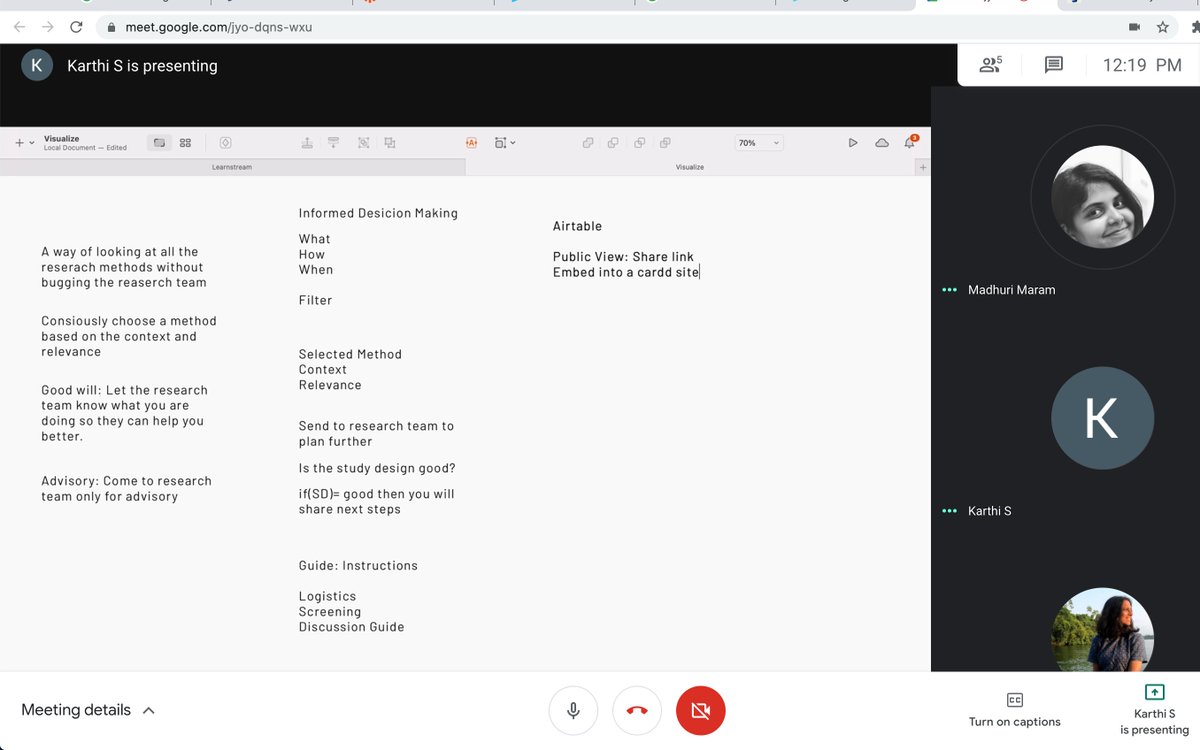This screenshot has width=1200, height=750.
Task: Show the participants list
Action: (990, 65)
